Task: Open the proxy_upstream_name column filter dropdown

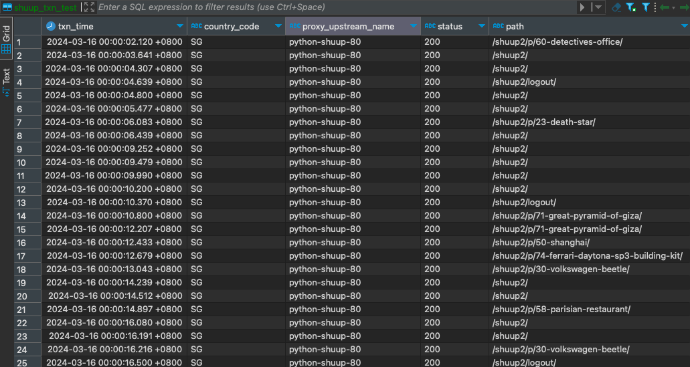Action: pos(413,26)
